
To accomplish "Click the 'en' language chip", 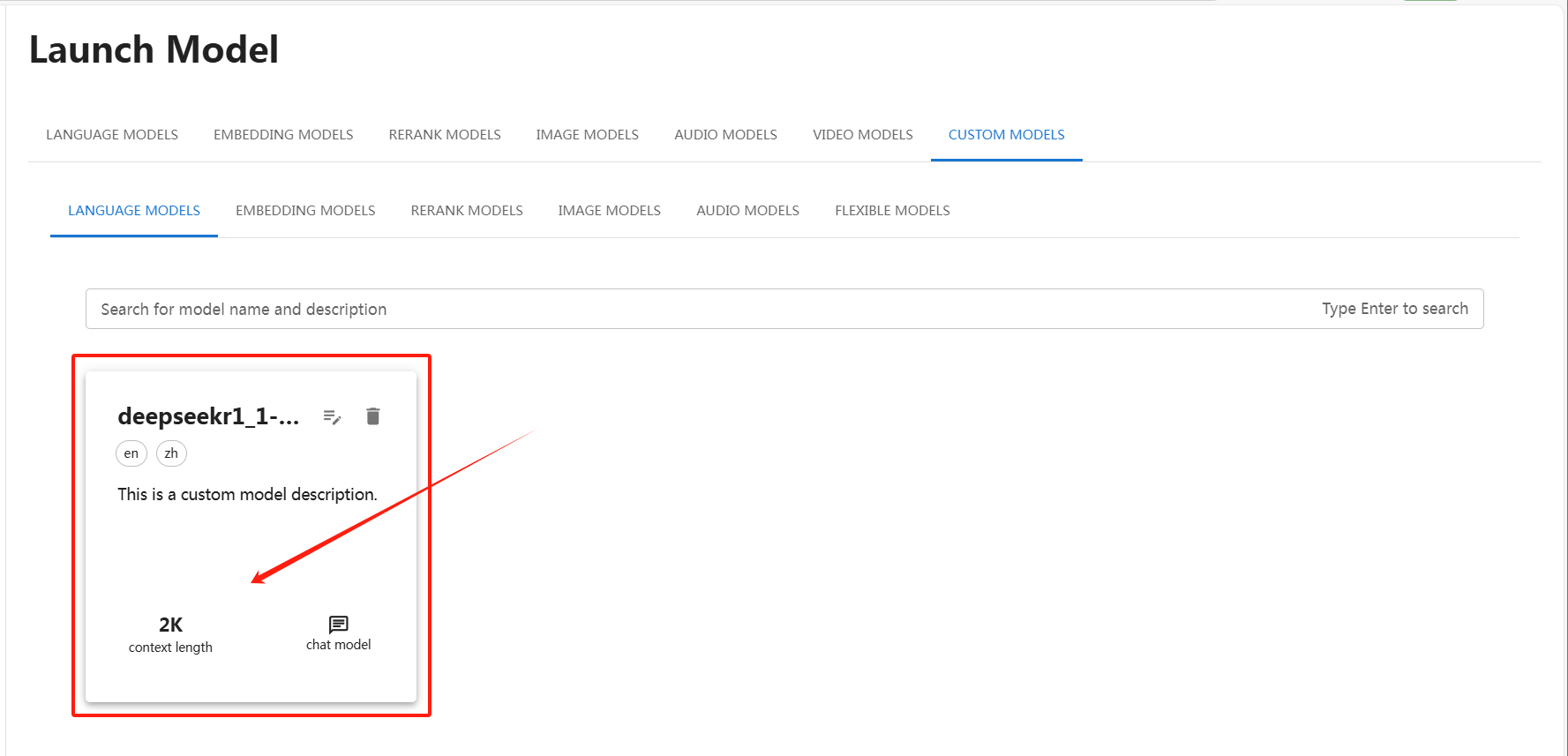I will pyautogui.click(x=131, y=453).
